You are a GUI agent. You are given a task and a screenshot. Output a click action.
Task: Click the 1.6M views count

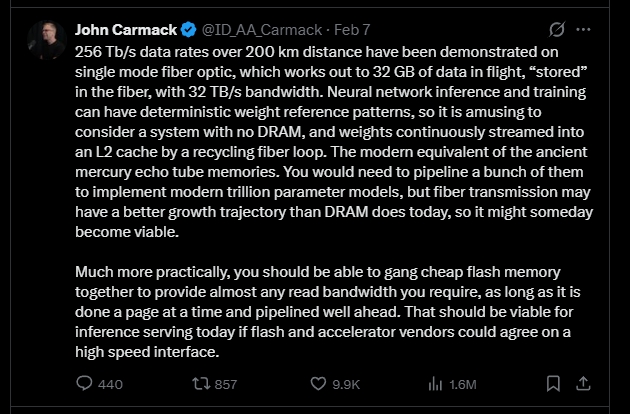pos(462,383)
